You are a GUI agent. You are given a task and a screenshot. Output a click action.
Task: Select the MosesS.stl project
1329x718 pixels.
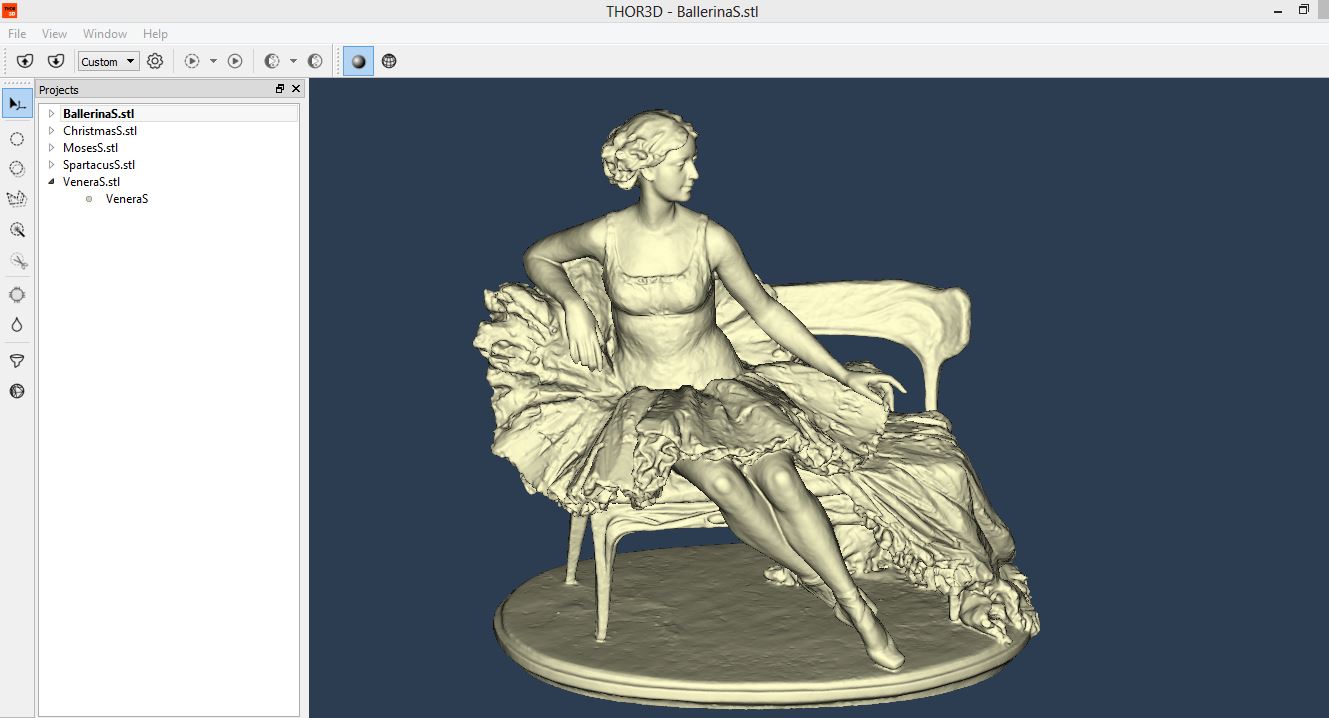coord(90,148)
